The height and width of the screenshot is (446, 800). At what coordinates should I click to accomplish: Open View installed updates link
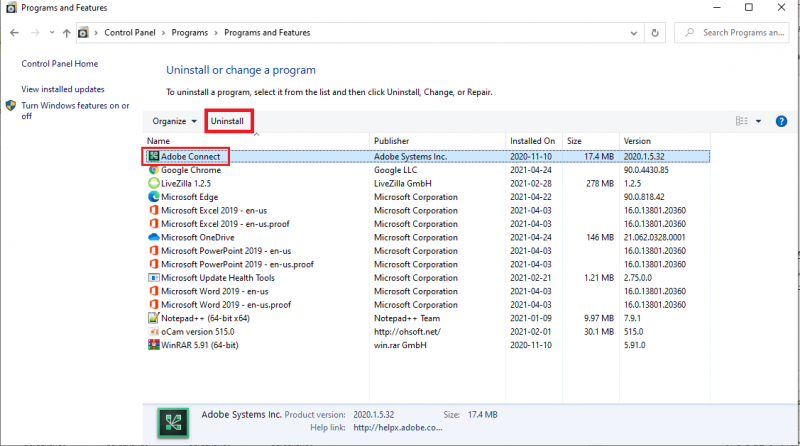(63, 89)
